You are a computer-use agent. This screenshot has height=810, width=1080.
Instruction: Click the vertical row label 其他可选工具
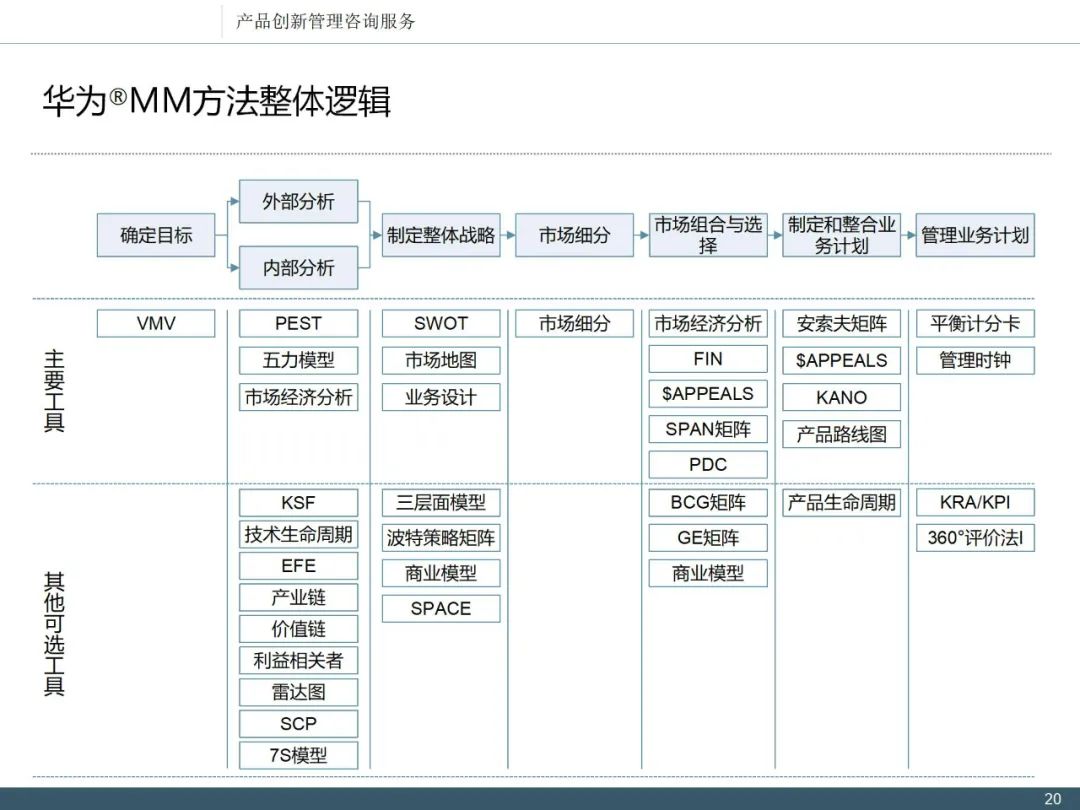point(54,634)
